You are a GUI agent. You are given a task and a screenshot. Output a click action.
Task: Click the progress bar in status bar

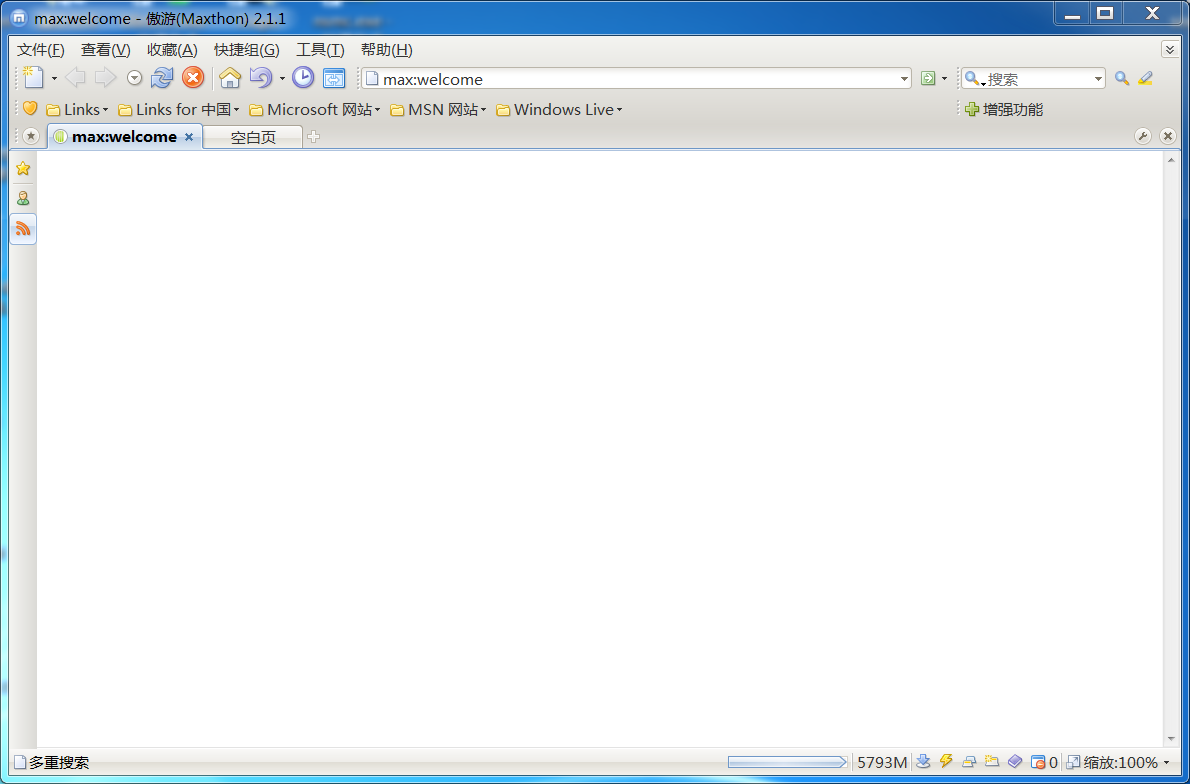point(787,762)
